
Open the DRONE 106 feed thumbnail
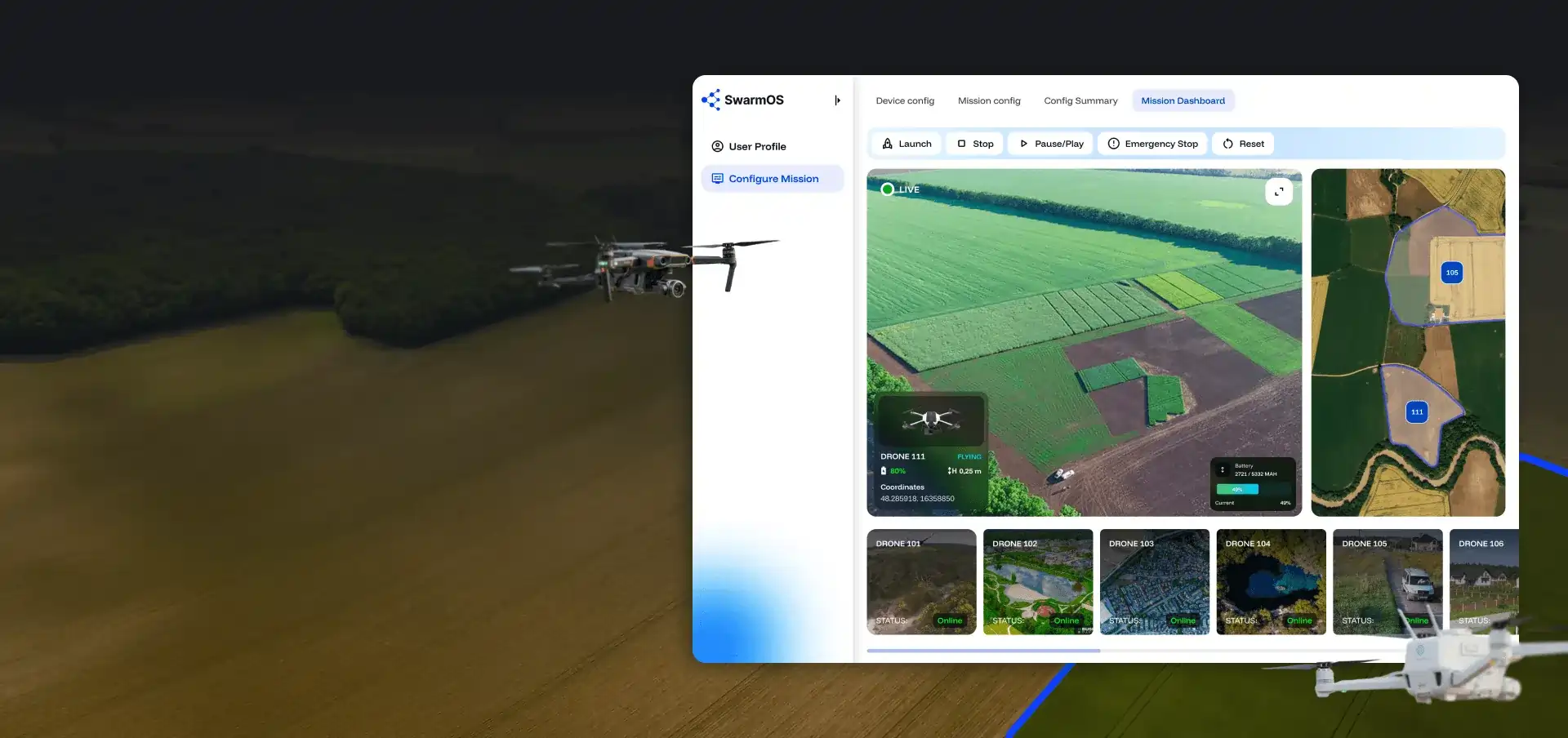point(1484,582)
